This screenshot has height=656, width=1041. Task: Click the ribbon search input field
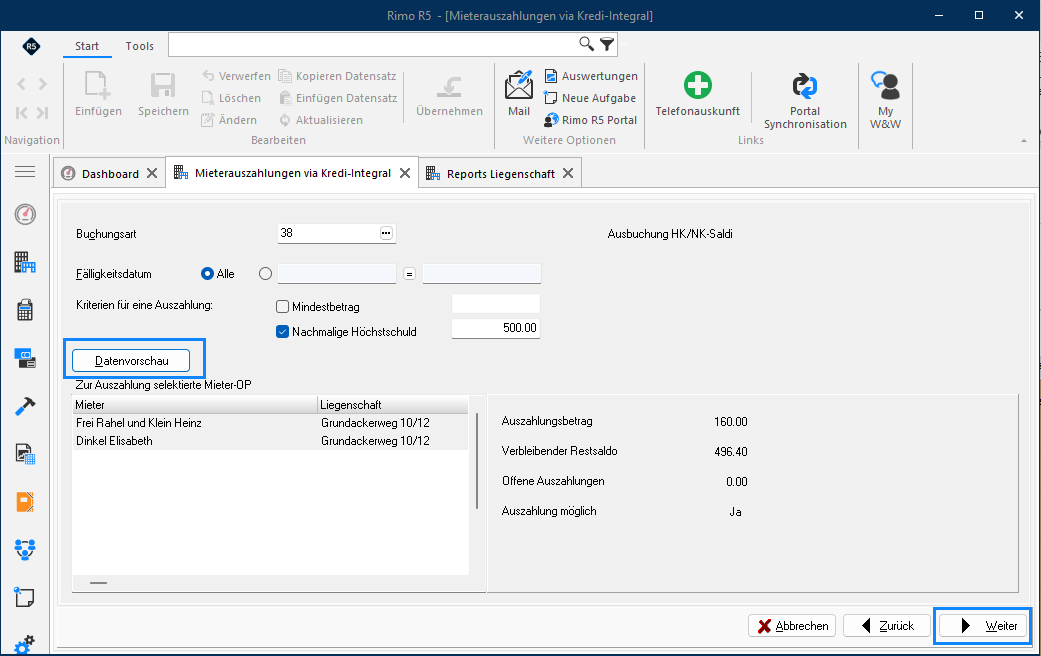coord(372,44)
